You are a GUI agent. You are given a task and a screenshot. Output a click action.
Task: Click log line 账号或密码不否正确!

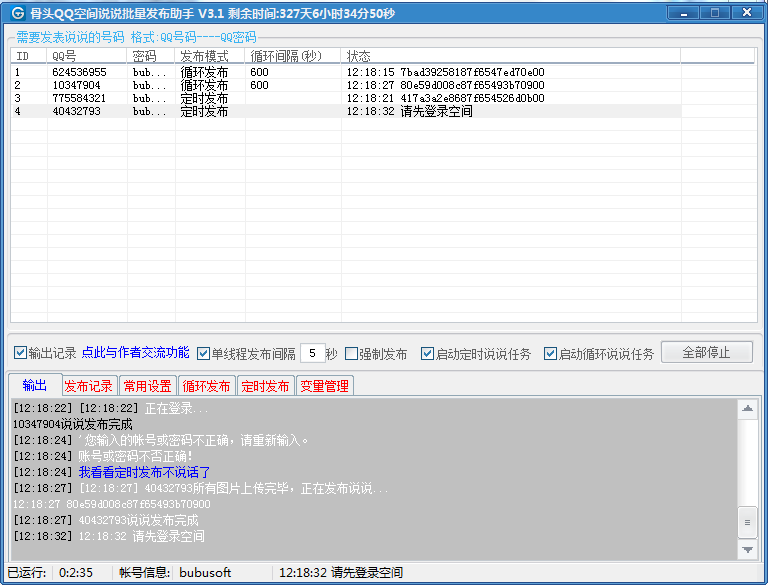click(135, 456)
